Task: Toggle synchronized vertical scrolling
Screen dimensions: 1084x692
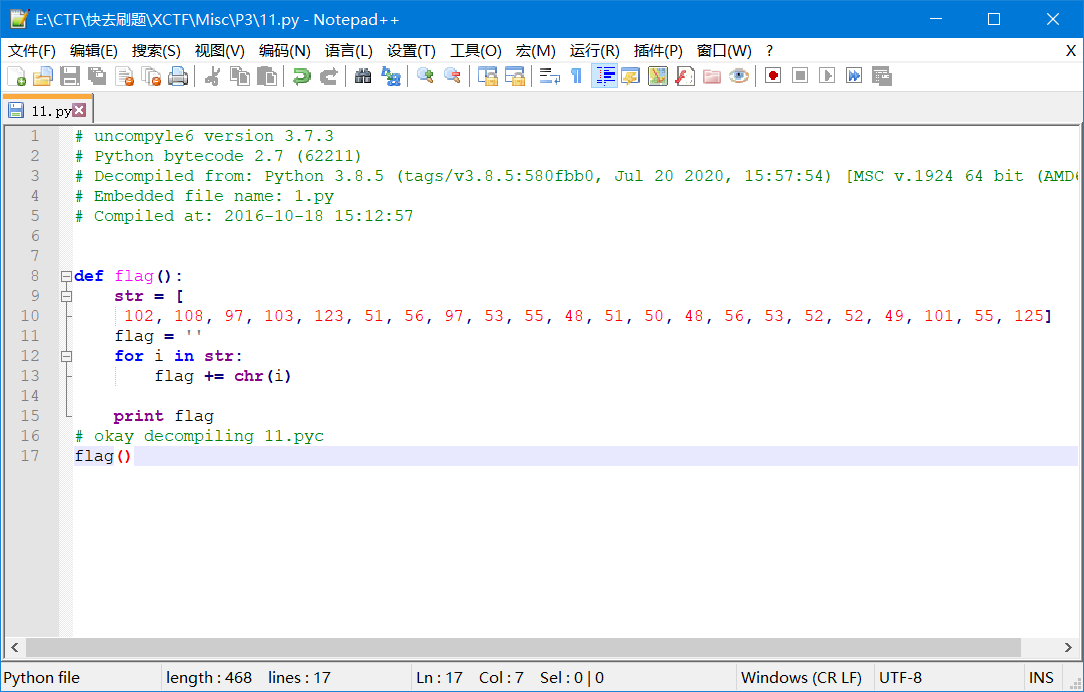Action: click(x=487, y=76)
